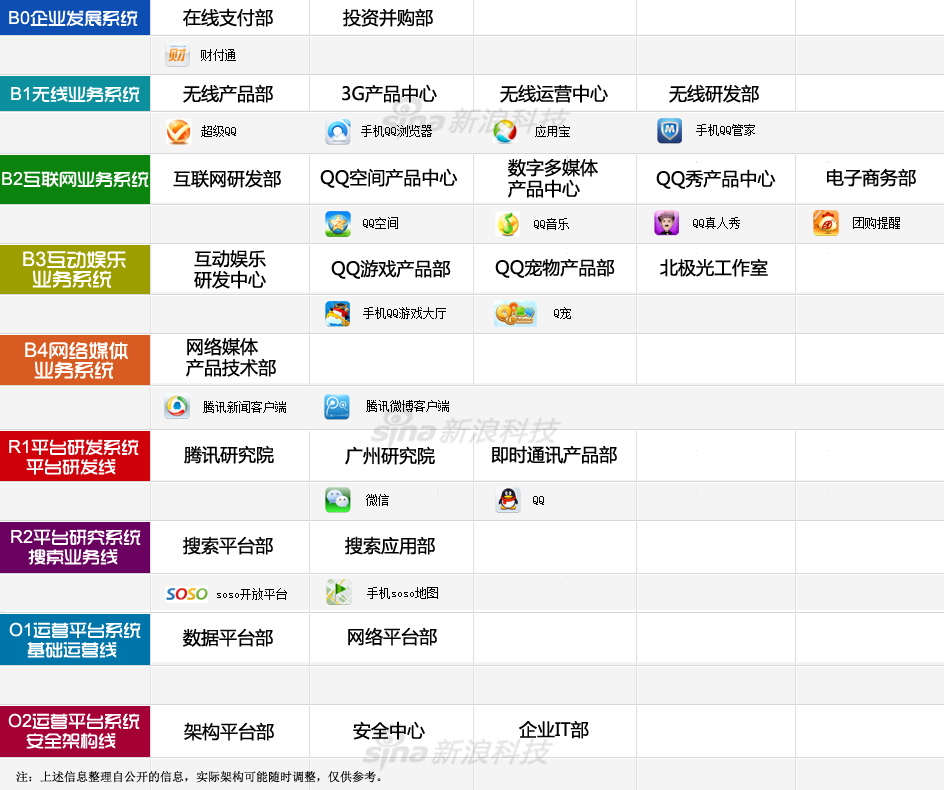Click the 超级QQ icon
The width and height of the screenshot is (944, 790).
pos(178,131)
